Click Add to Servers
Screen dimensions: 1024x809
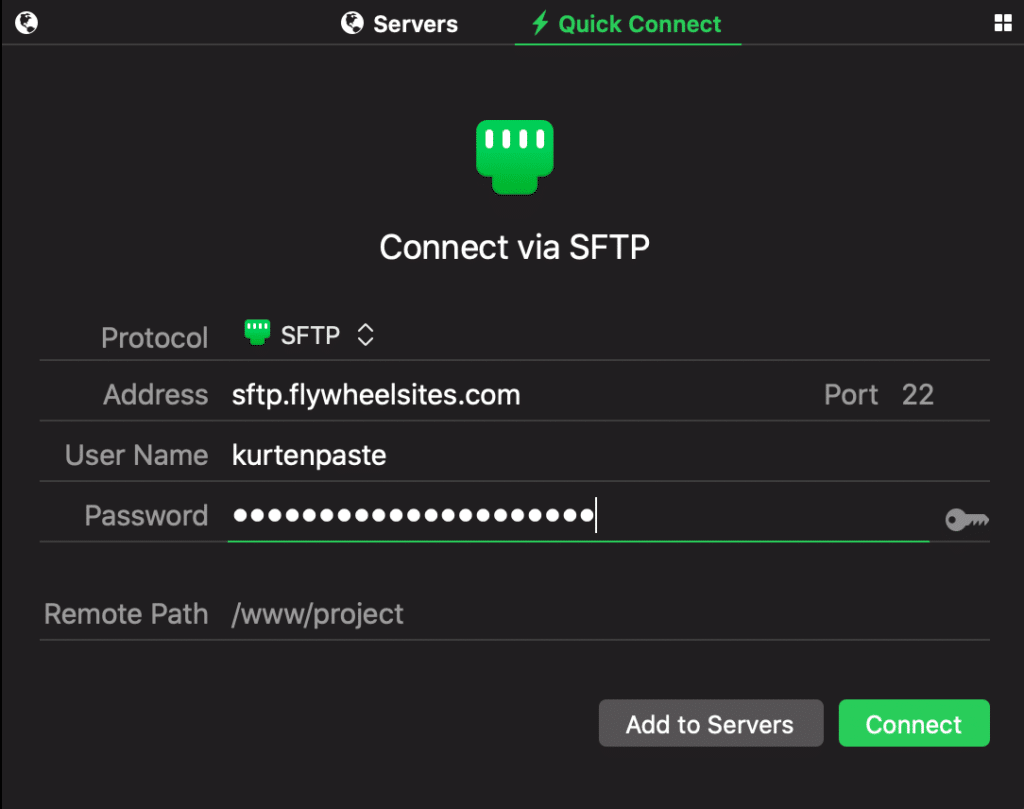pos(710,723)
